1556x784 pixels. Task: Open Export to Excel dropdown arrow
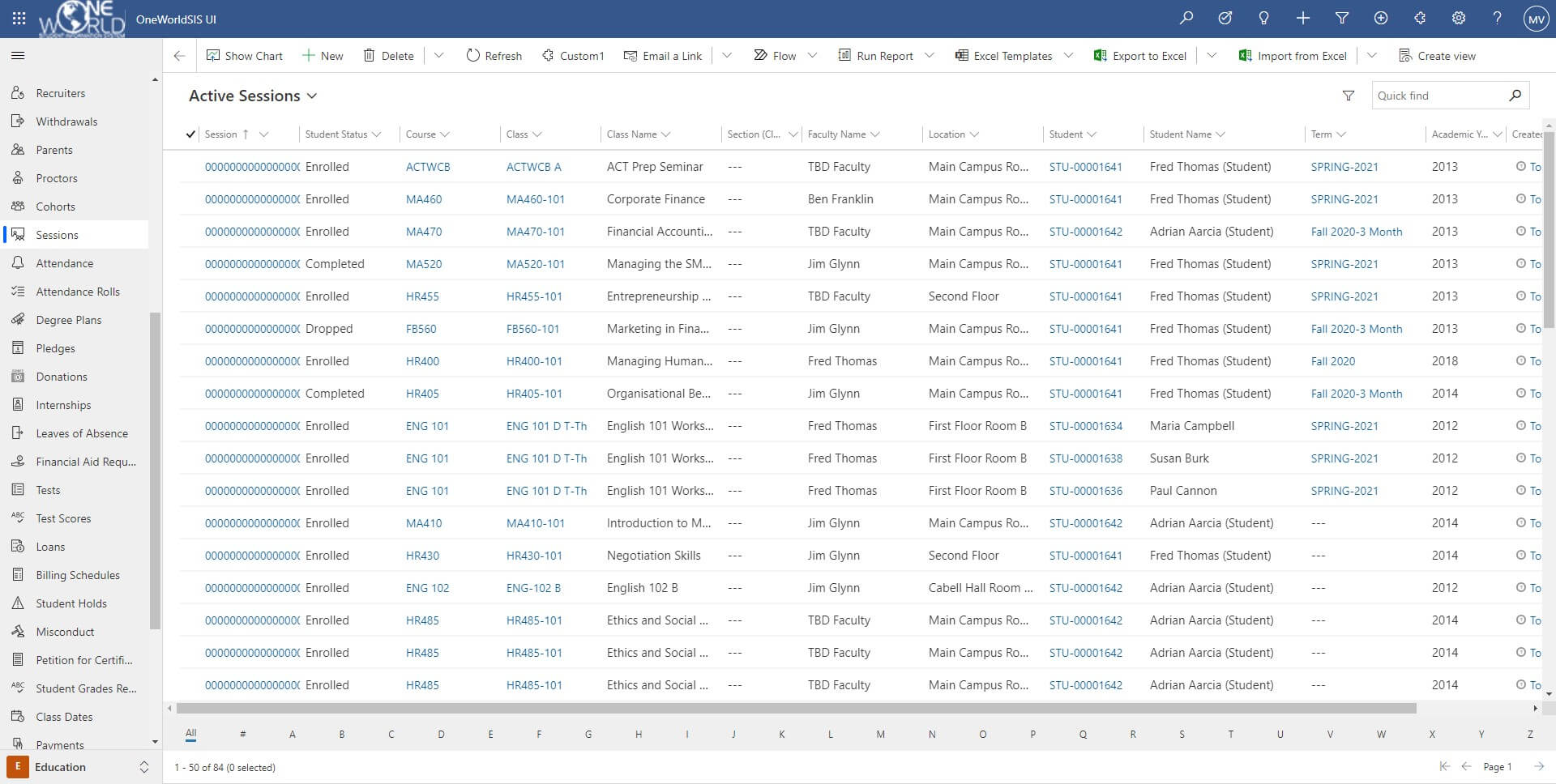pos(1212,56)
